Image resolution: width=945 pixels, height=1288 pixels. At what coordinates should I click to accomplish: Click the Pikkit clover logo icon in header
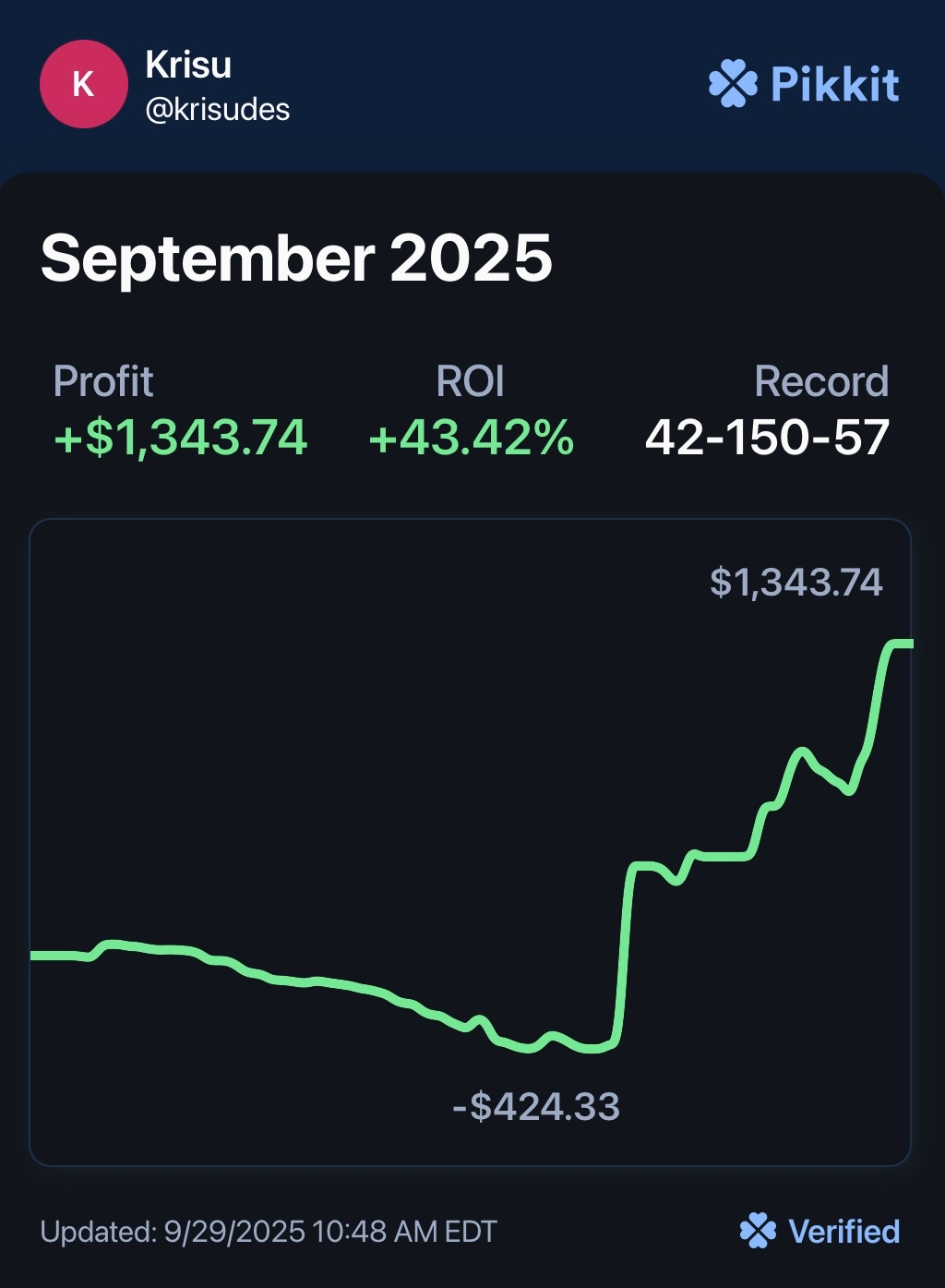pyautogui.click(x=733, y=84)
